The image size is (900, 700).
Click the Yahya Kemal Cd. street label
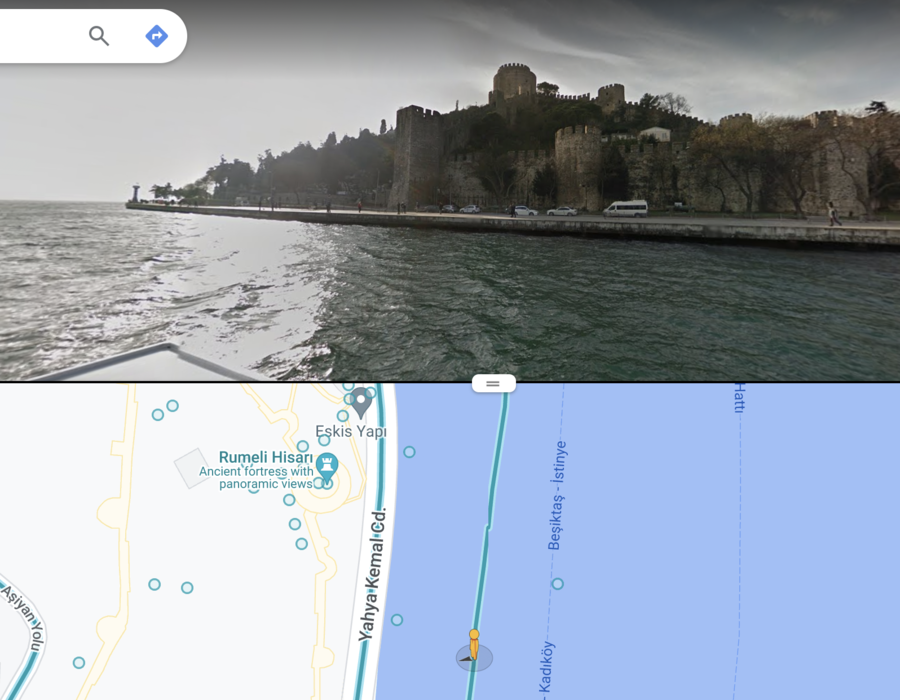[373, 575]
